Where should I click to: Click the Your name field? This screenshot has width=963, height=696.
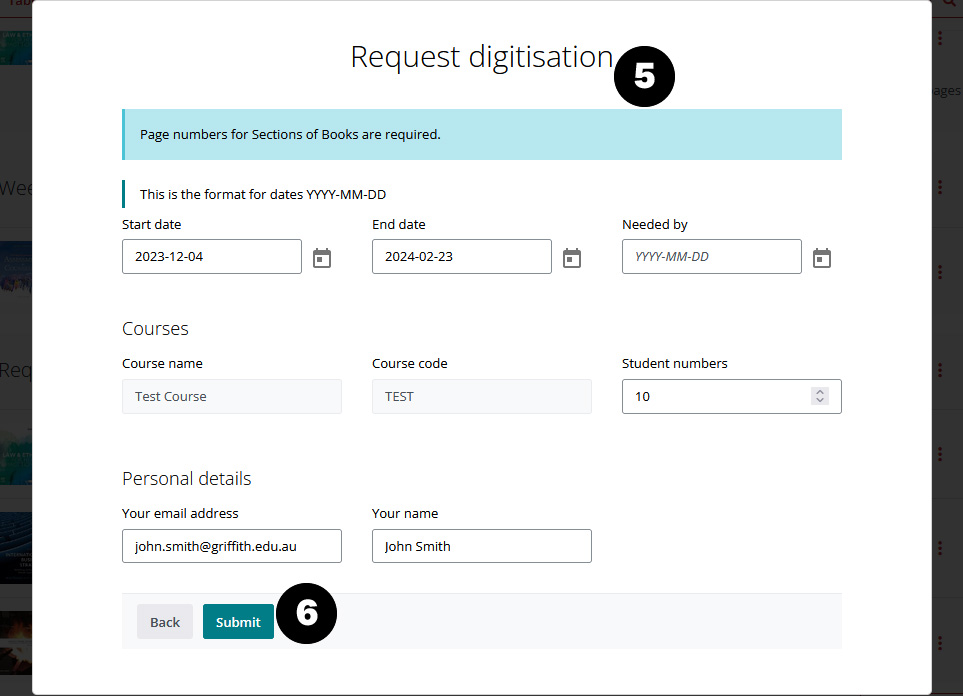[481, 547]
